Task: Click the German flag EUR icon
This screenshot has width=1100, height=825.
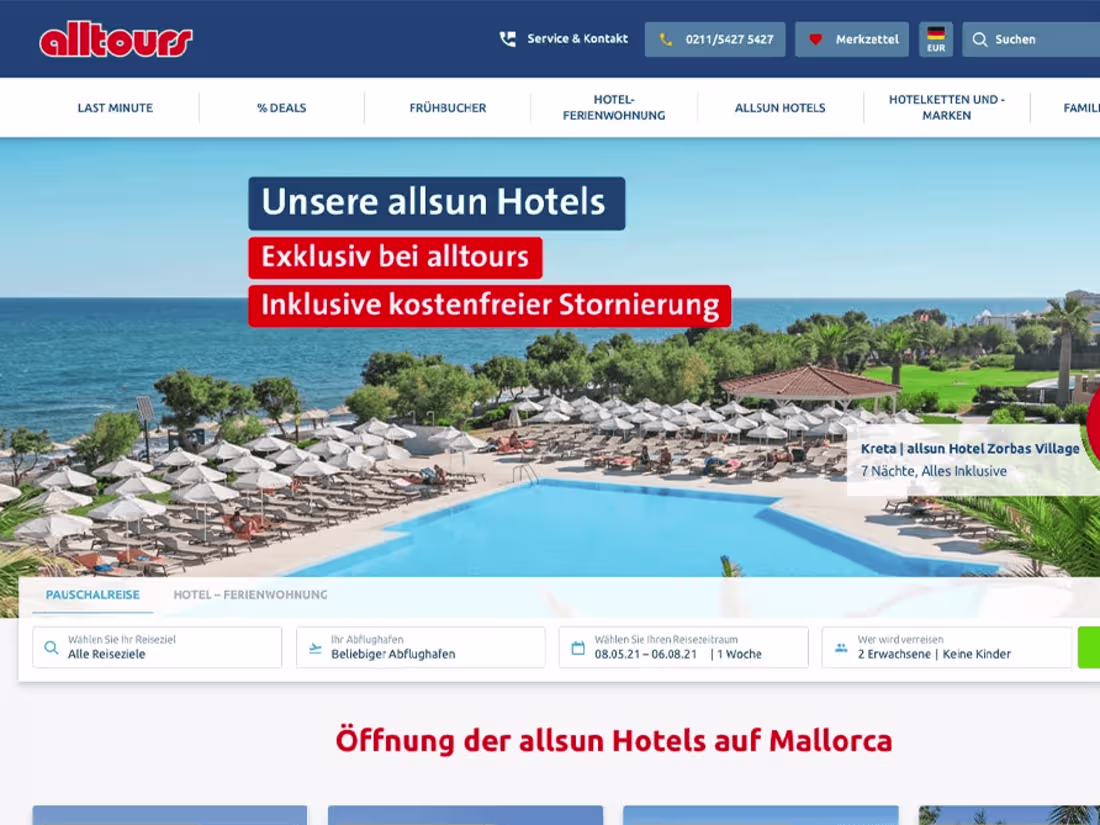Action: (x=936, y=39)
